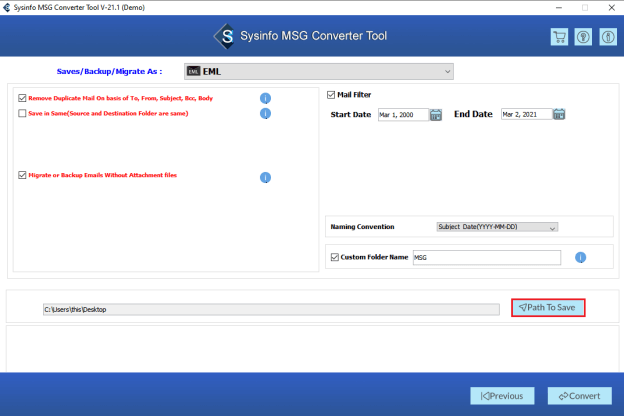Toggle Migrate Emails Without Attachment checkbox
The width and height of the screenshot is (624, 416).
22,175
